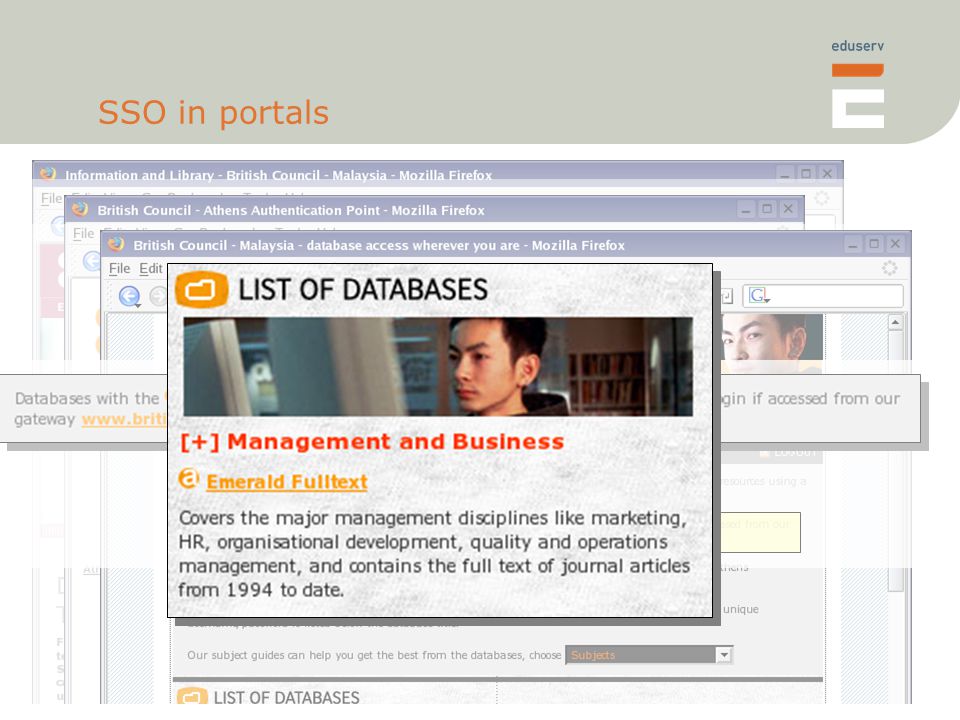Click the Back arrow in Athens Authentication window
The width and height of the screenshot is (960, 720).
pos(92,261)
